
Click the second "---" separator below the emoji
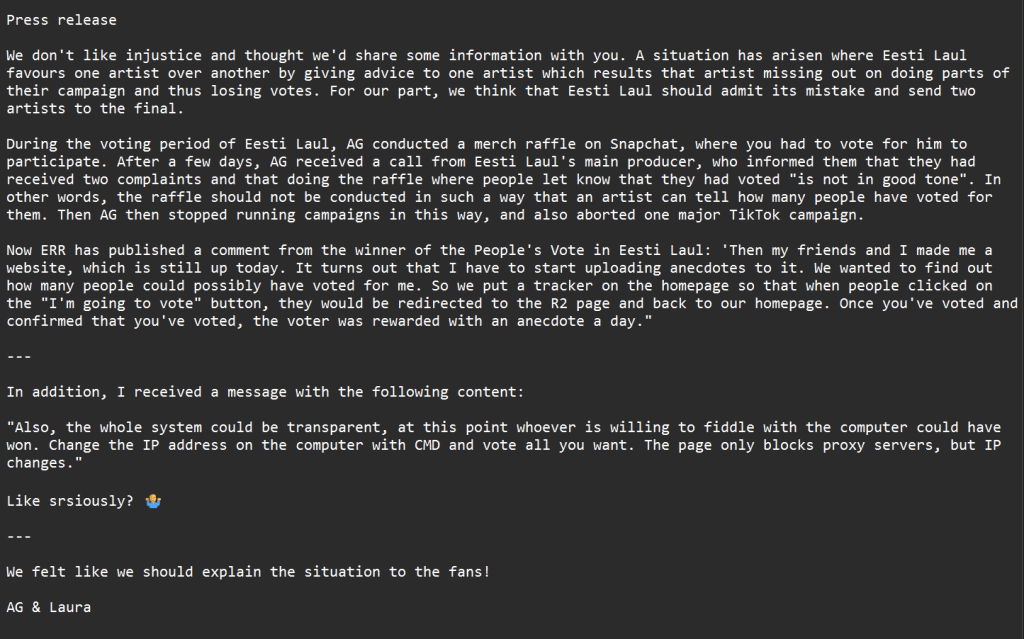tap(18, 536)
